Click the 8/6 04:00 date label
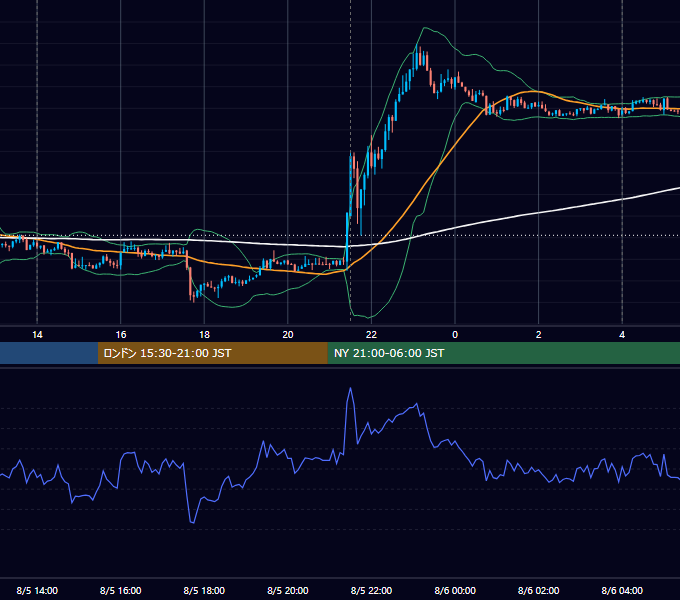Image resolution: width=680 pixels, height=600 pixels. (622, 590)
